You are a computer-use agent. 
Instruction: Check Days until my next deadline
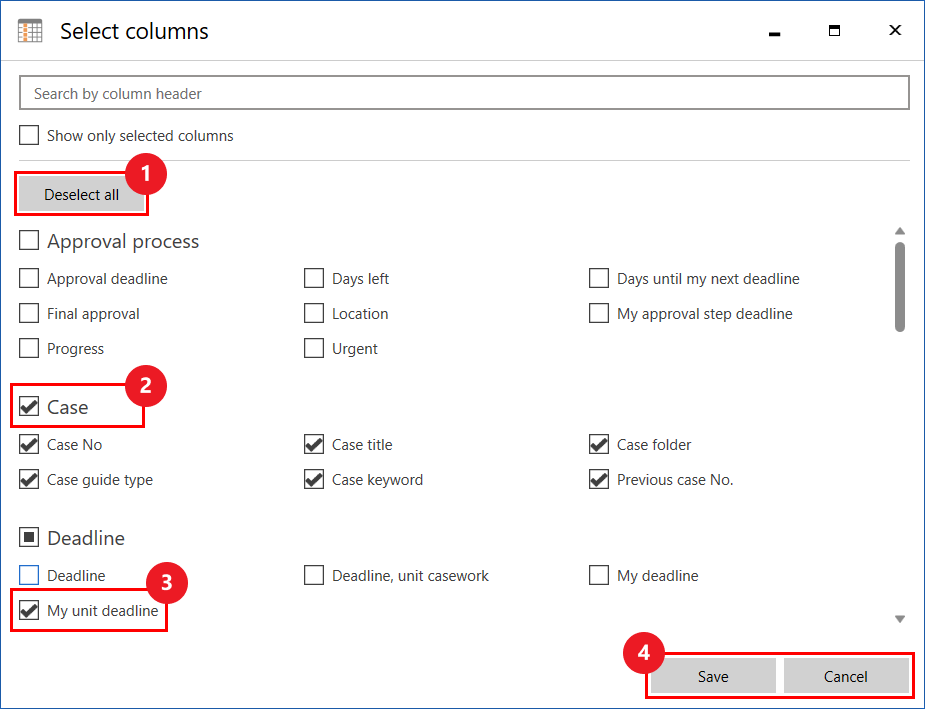point(599,278)
